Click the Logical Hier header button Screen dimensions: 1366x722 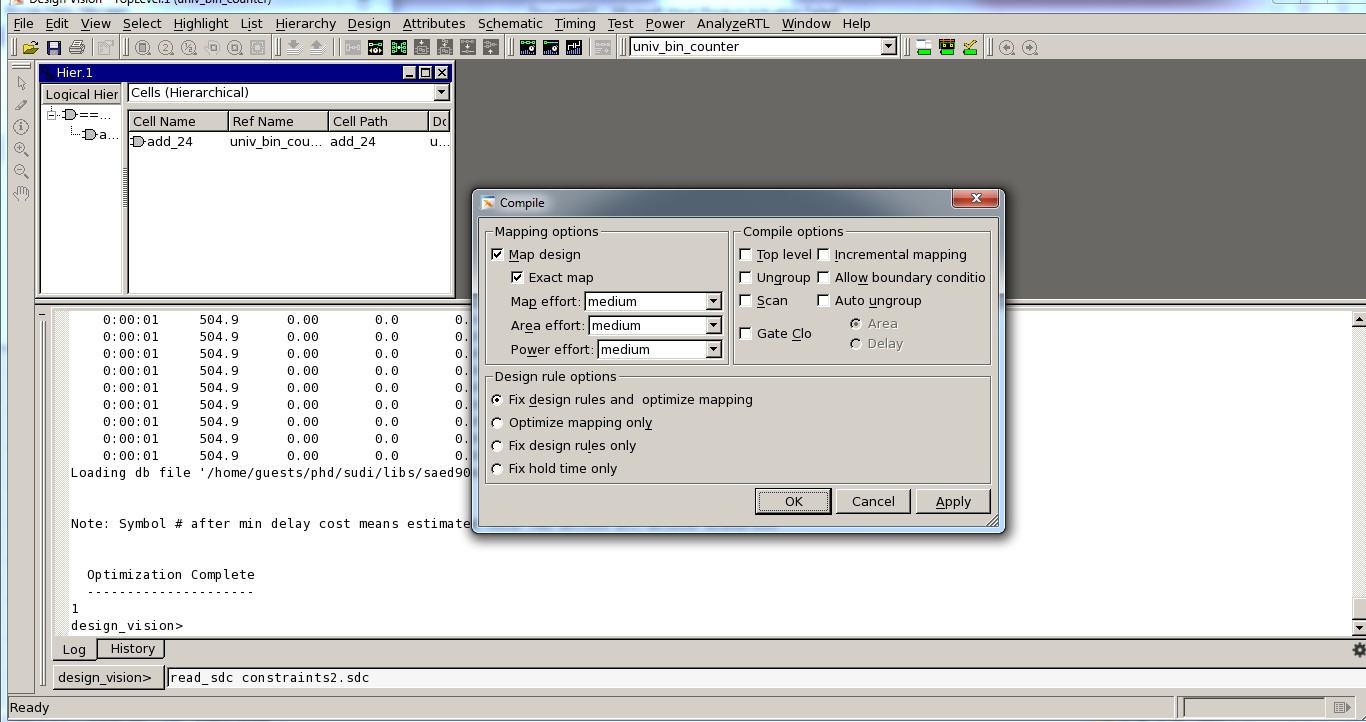(x=82, y=94)
